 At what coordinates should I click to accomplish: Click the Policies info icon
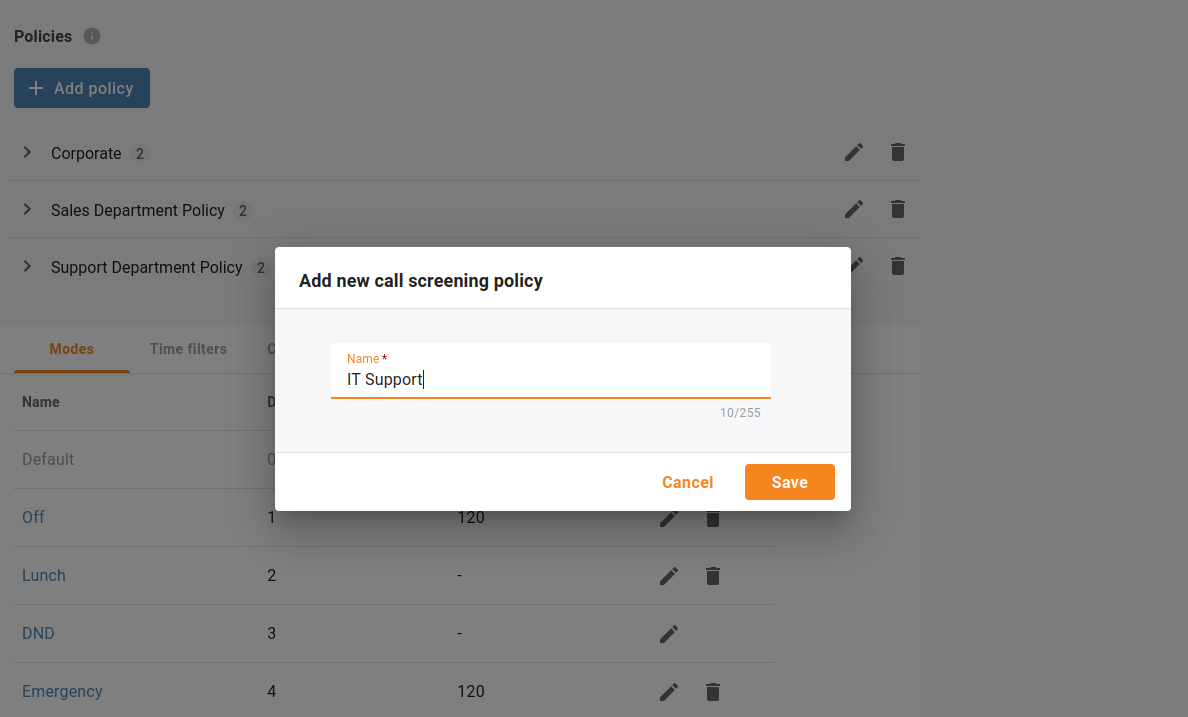tap(92, 36)
